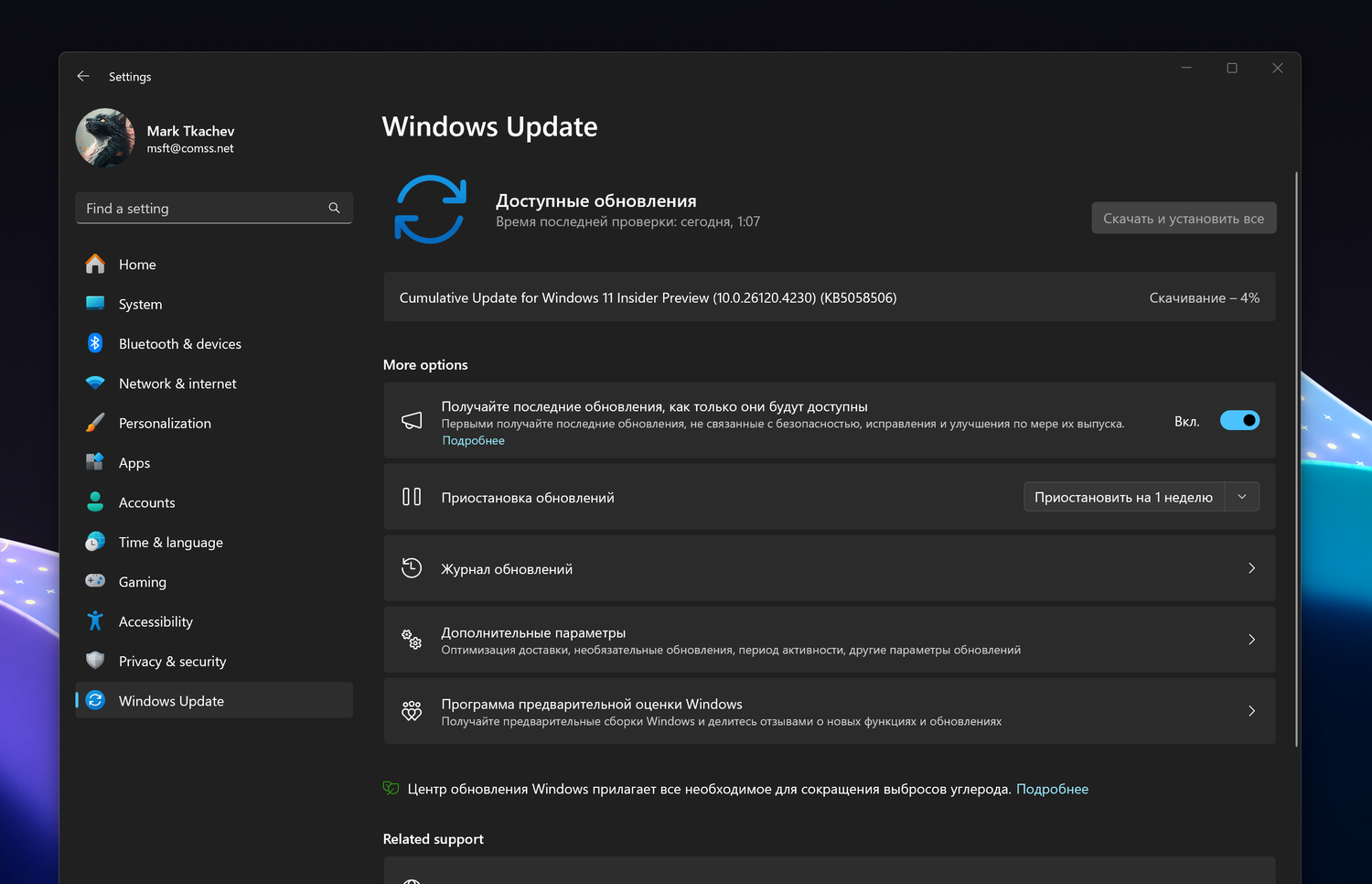This screenshot has width=1372, height=884.
Task: Click the Home icon in sidebar
Action: 95,264
